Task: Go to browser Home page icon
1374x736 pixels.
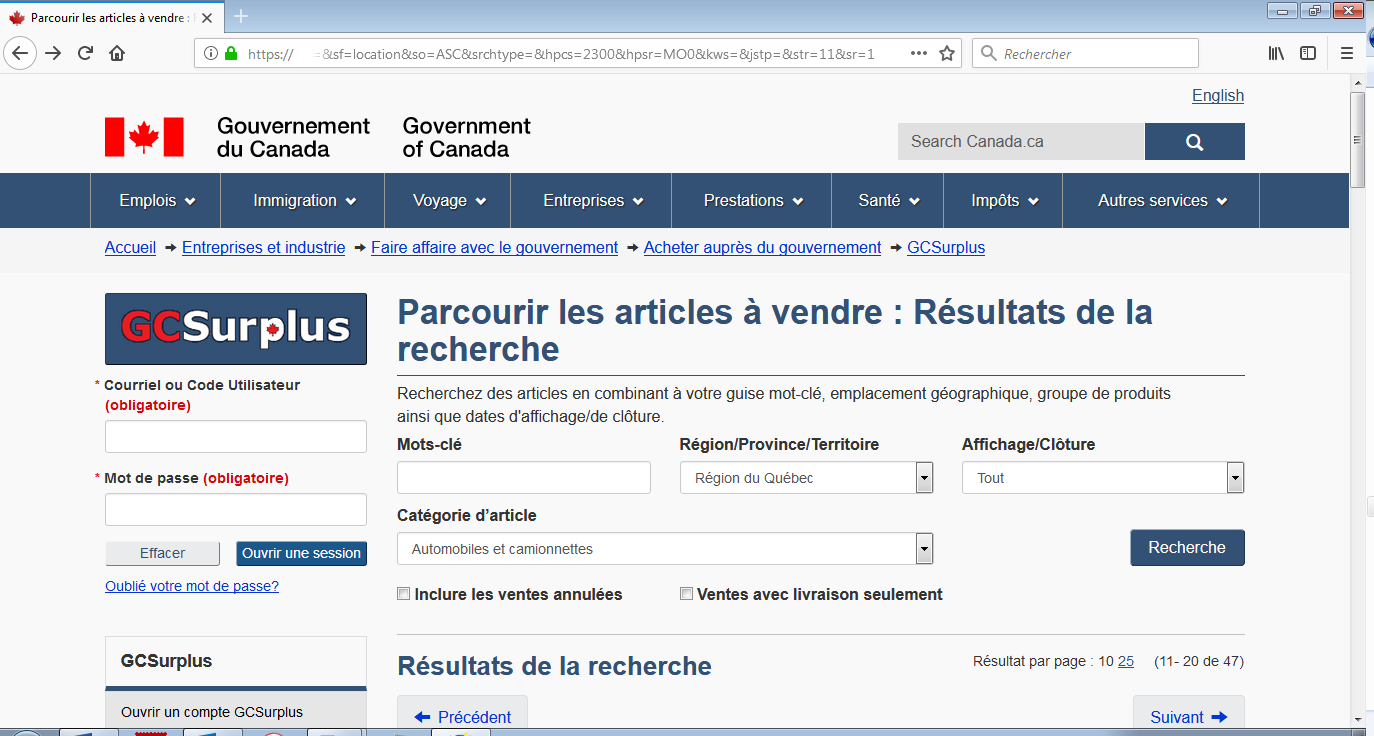Action: click(117, 54)
